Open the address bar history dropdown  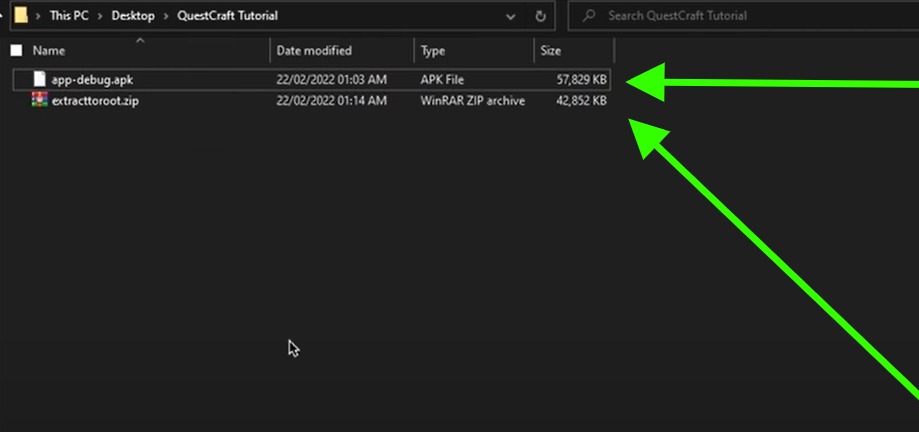[510, 16]
